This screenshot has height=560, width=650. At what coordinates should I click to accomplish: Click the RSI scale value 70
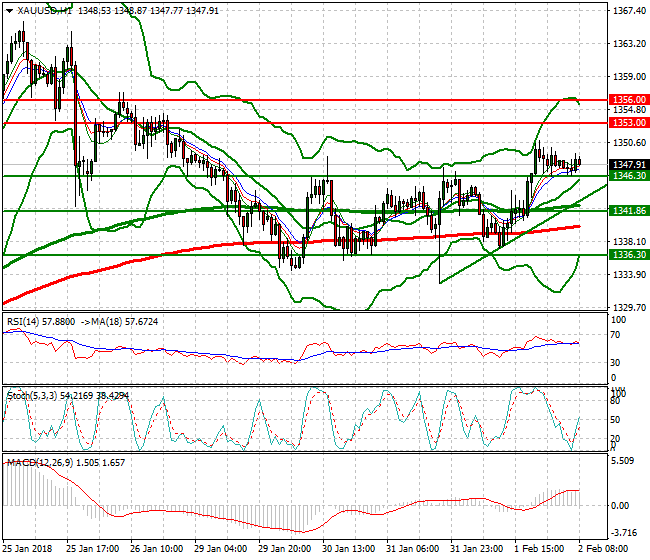point(615,335)
